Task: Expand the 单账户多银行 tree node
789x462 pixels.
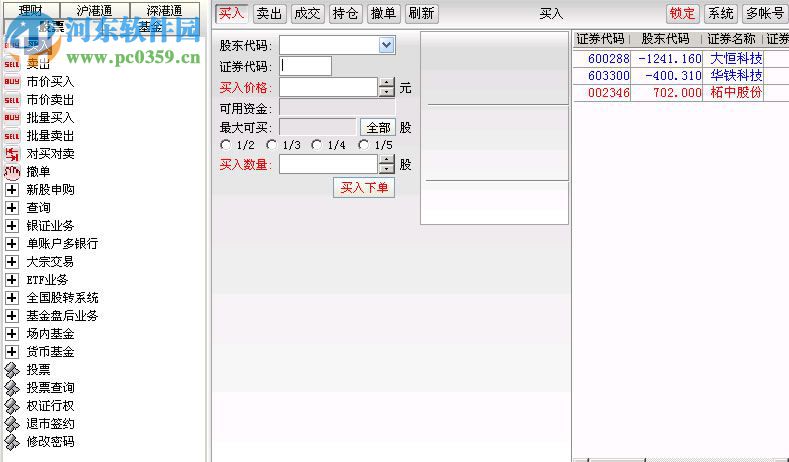Action: pos(12,244)
